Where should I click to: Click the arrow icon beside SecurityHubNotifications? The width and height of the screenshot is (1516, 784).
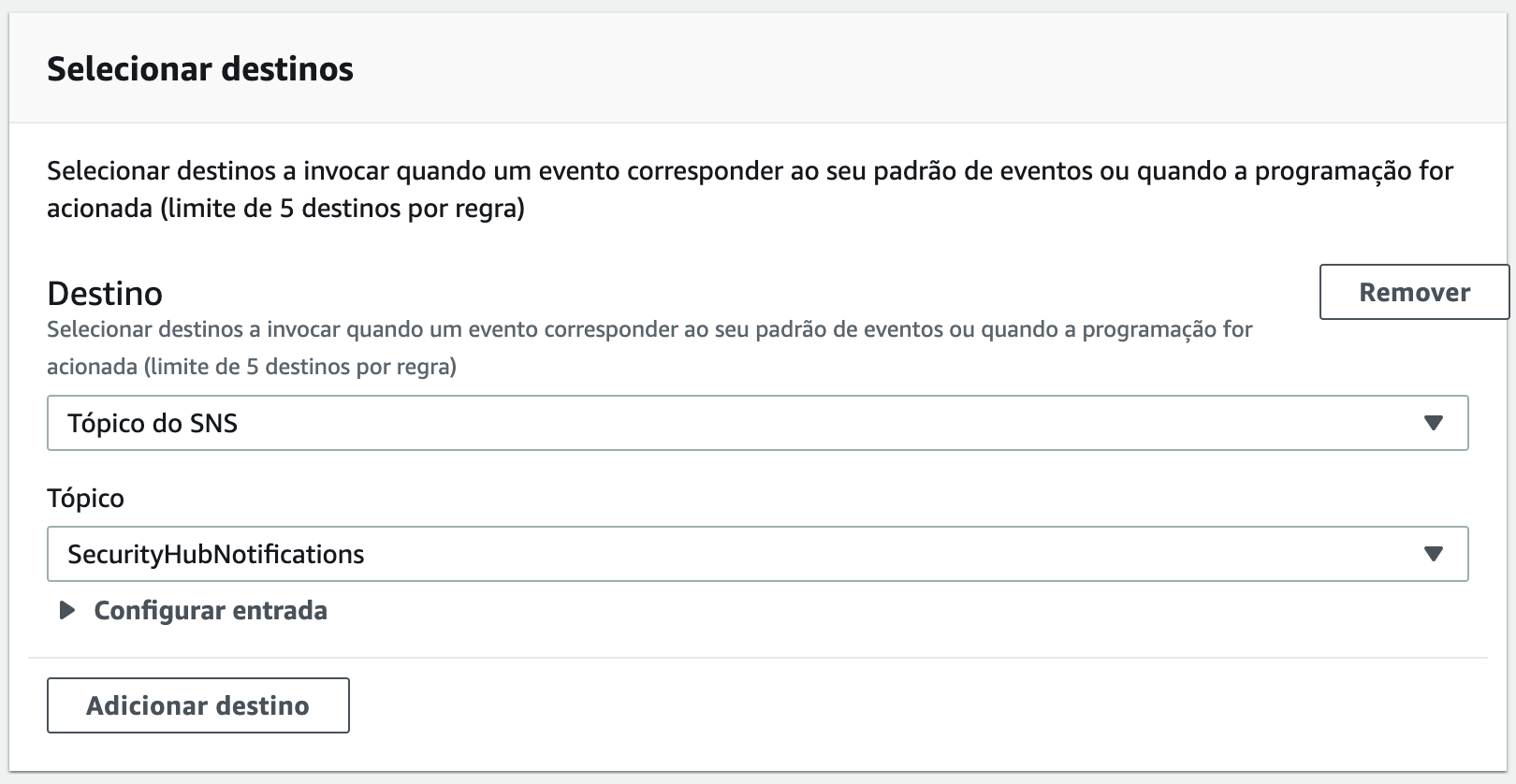[1433, 554]
